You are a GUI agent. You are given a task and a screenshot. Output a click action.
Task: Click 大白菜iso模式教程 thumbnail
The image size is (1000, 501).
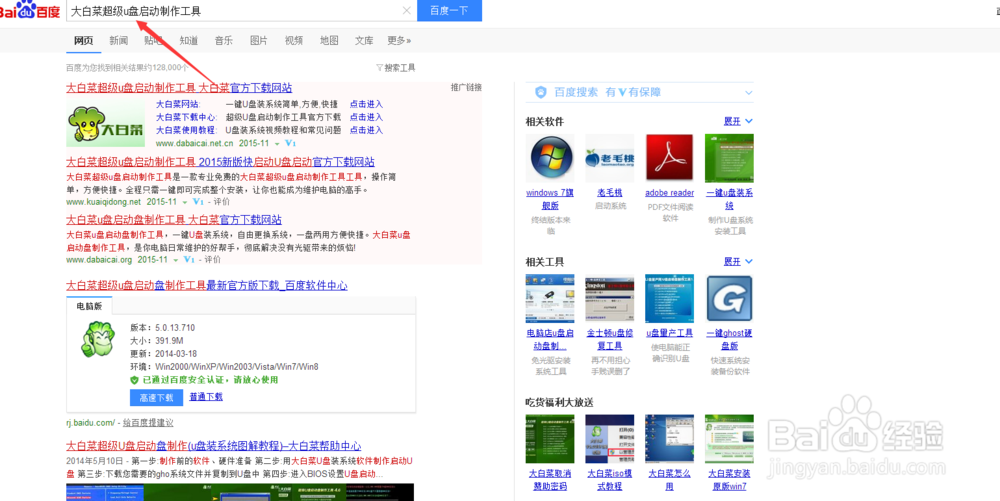pyautogui.click(x=610, y=439)
